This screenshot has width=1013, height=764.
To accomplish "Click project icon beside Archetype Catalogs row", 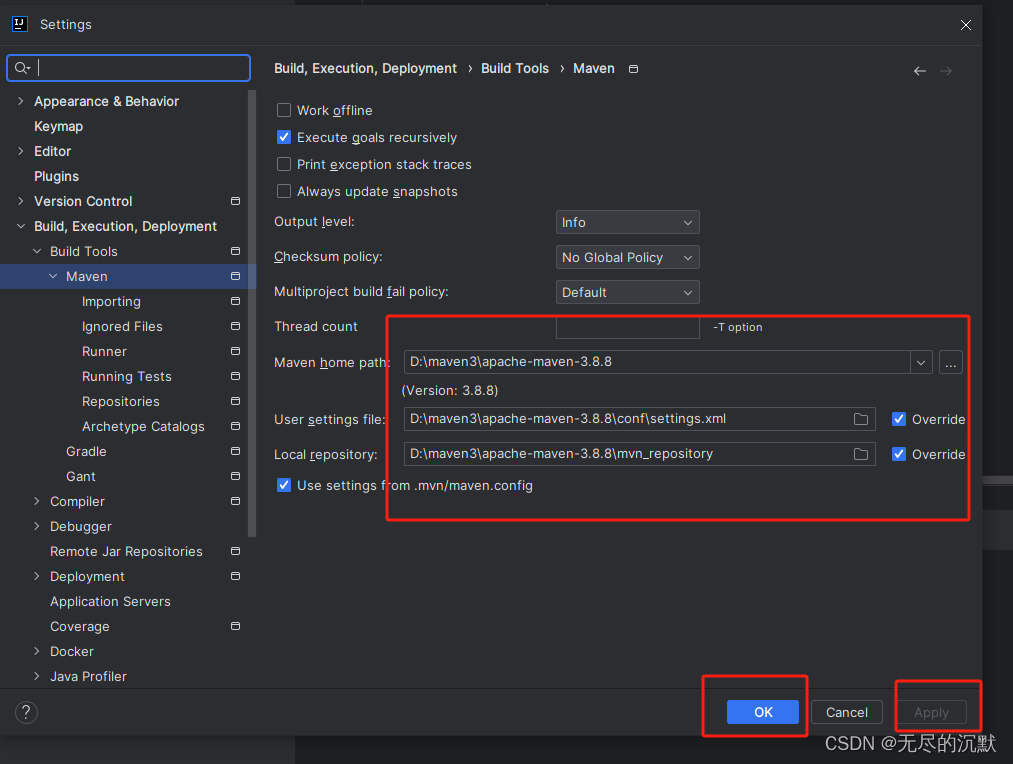I will pos(235,426).
